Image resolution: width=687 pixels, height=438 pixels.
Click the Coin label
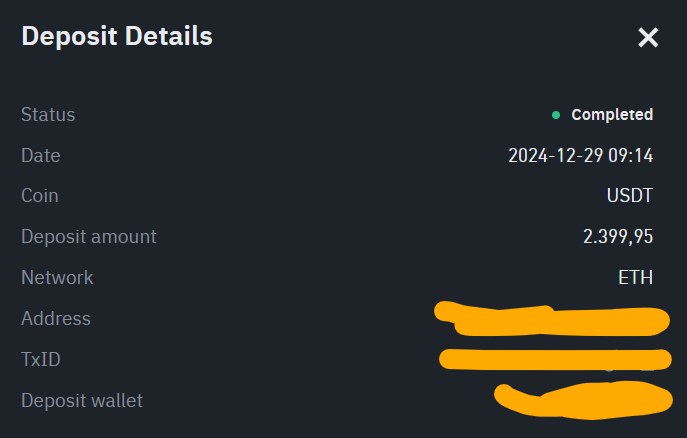point(40,196)
